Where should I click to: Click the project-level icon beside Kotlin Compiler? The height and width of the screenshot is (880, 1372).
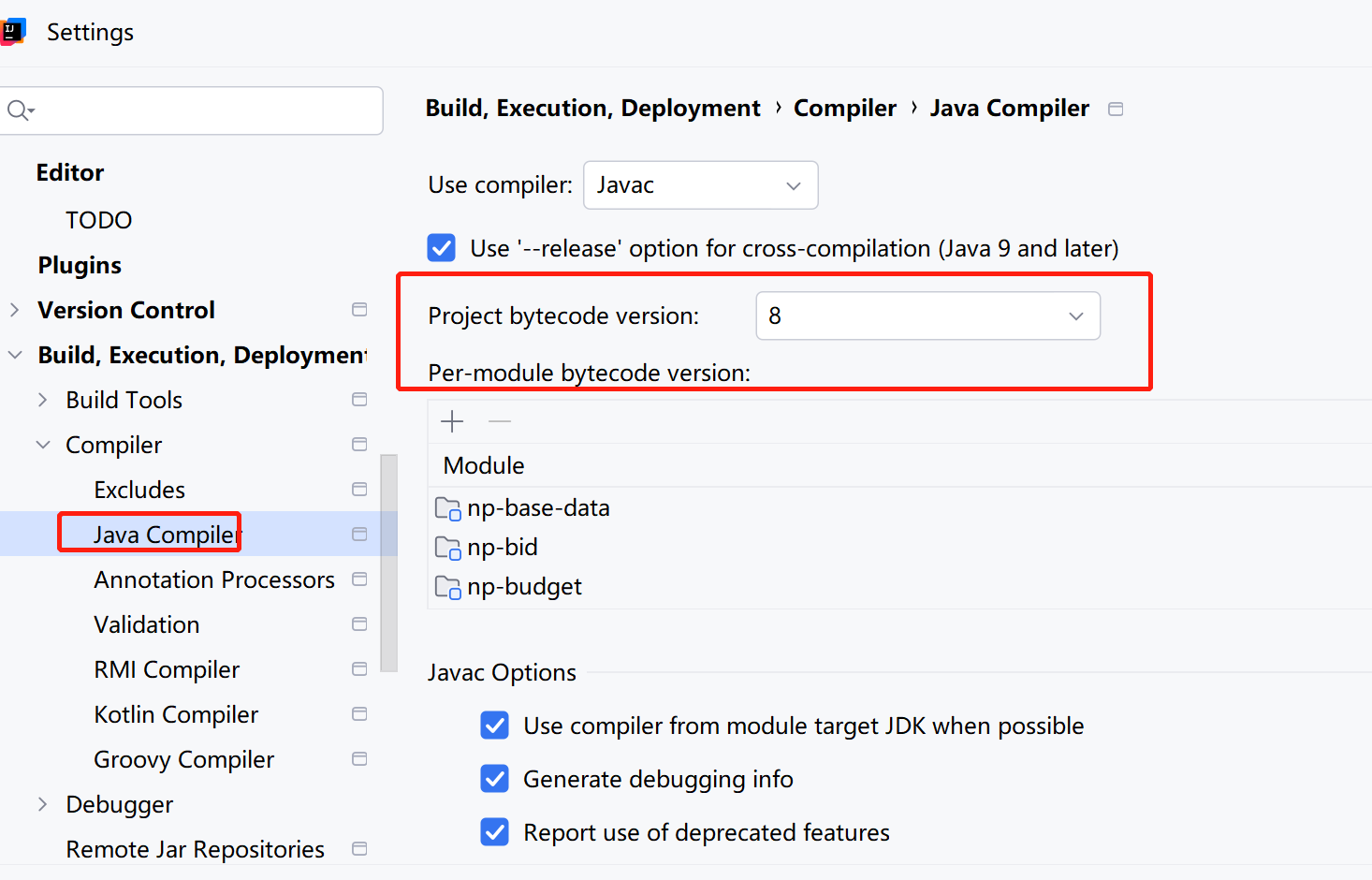(359, 714)
